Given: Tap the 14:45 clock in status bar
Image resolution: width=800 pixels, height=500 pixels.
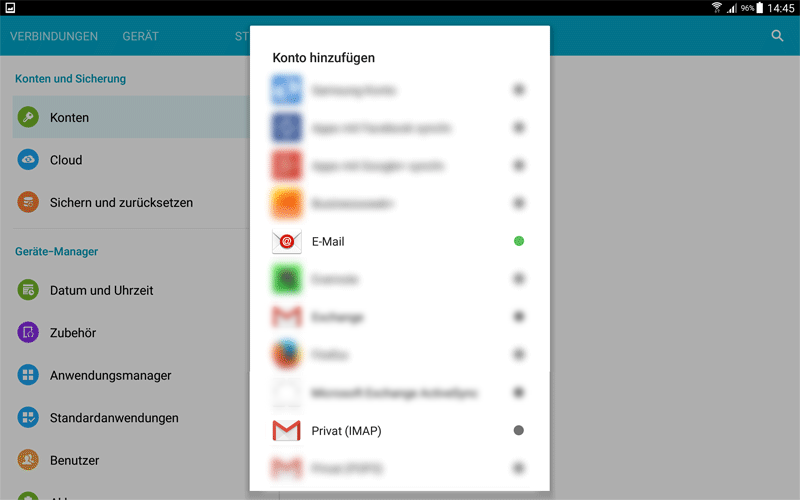Looking at the screenshot, I should [x=781, y=8].
